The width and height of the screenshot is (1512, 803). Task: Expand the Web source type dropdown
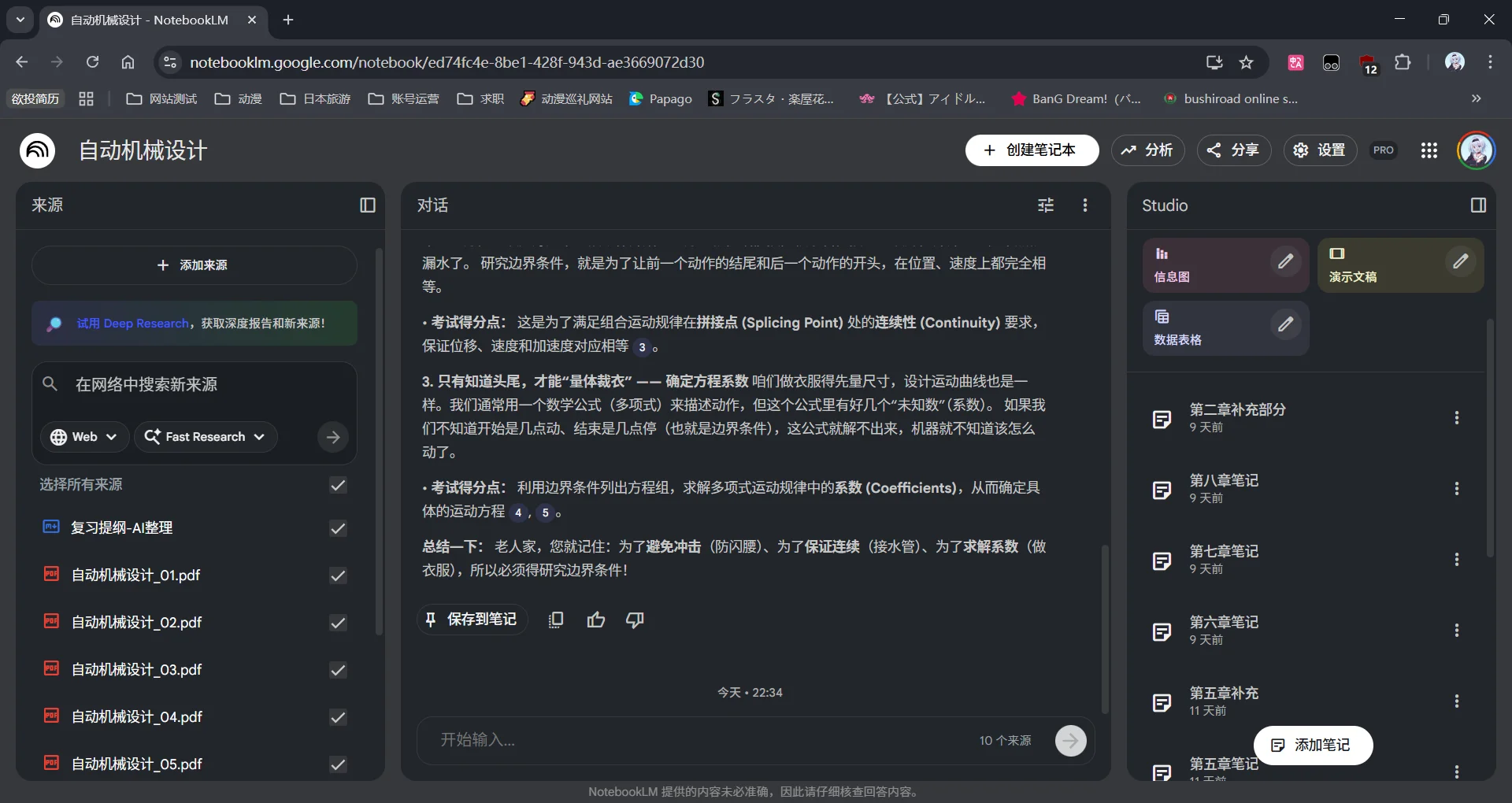(x=83, y=437)
